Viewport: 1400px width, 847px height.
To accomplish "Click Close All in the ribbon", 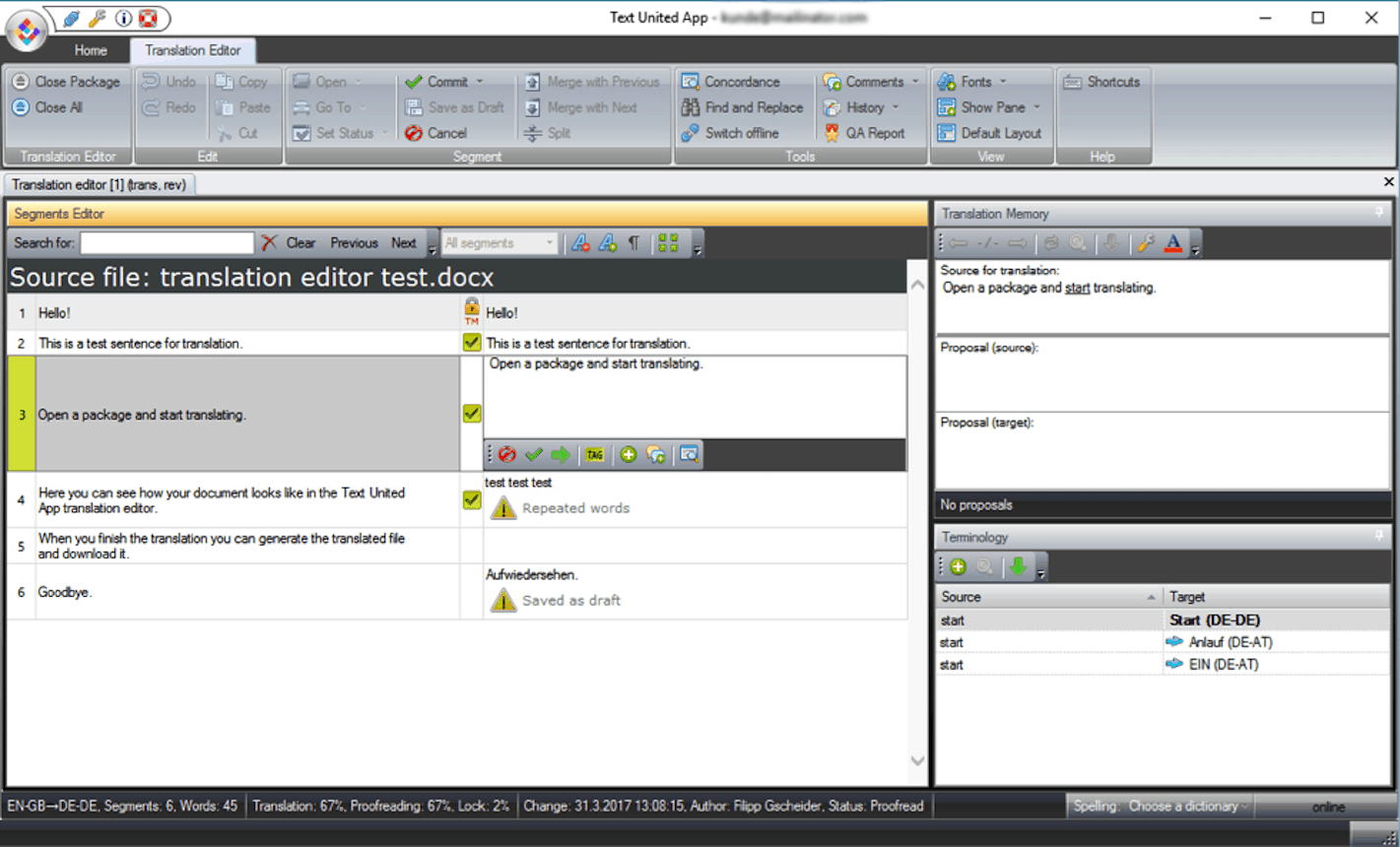I will click(47, 107).
